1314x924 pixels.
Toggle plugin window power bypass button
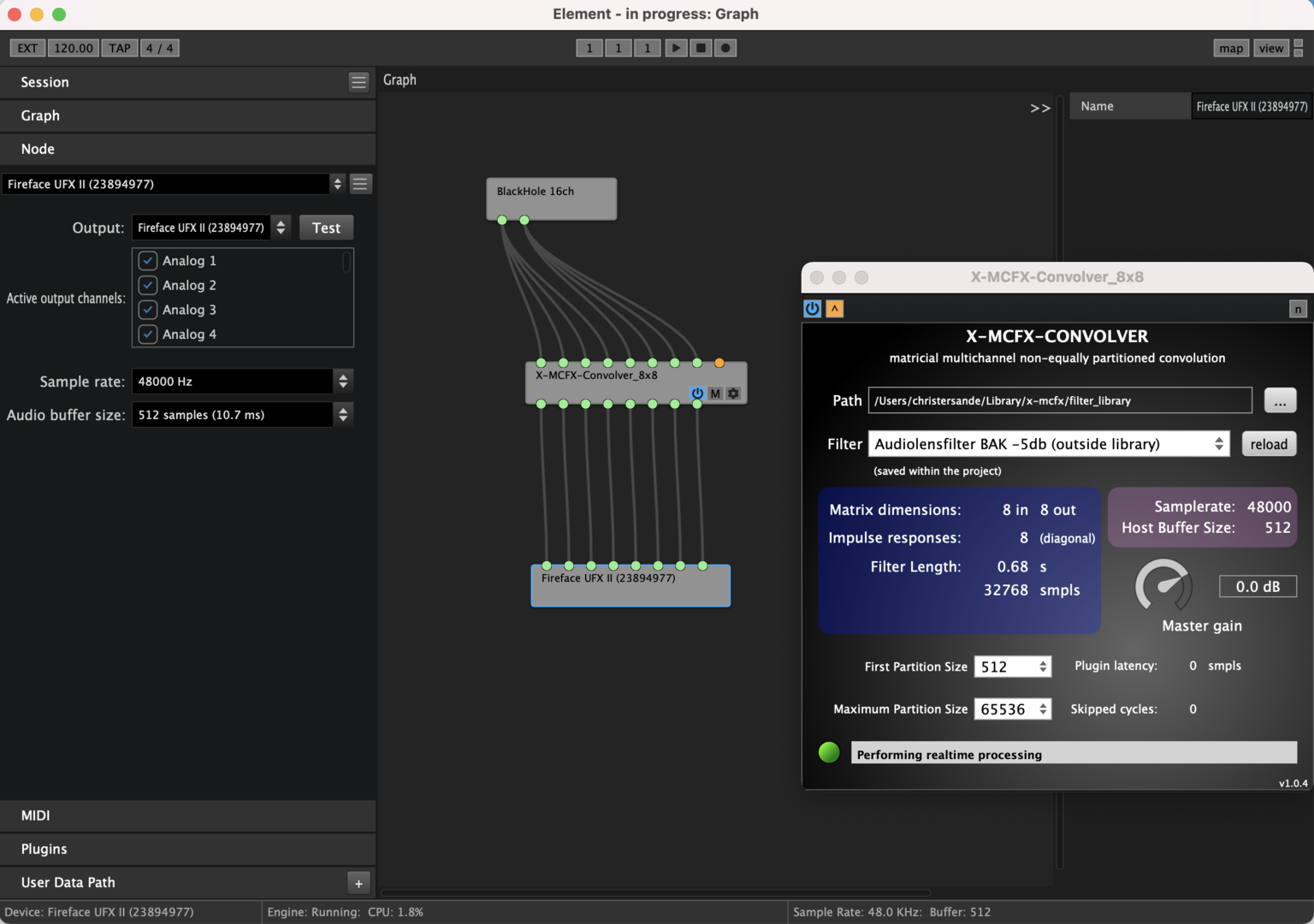(812, 309)
